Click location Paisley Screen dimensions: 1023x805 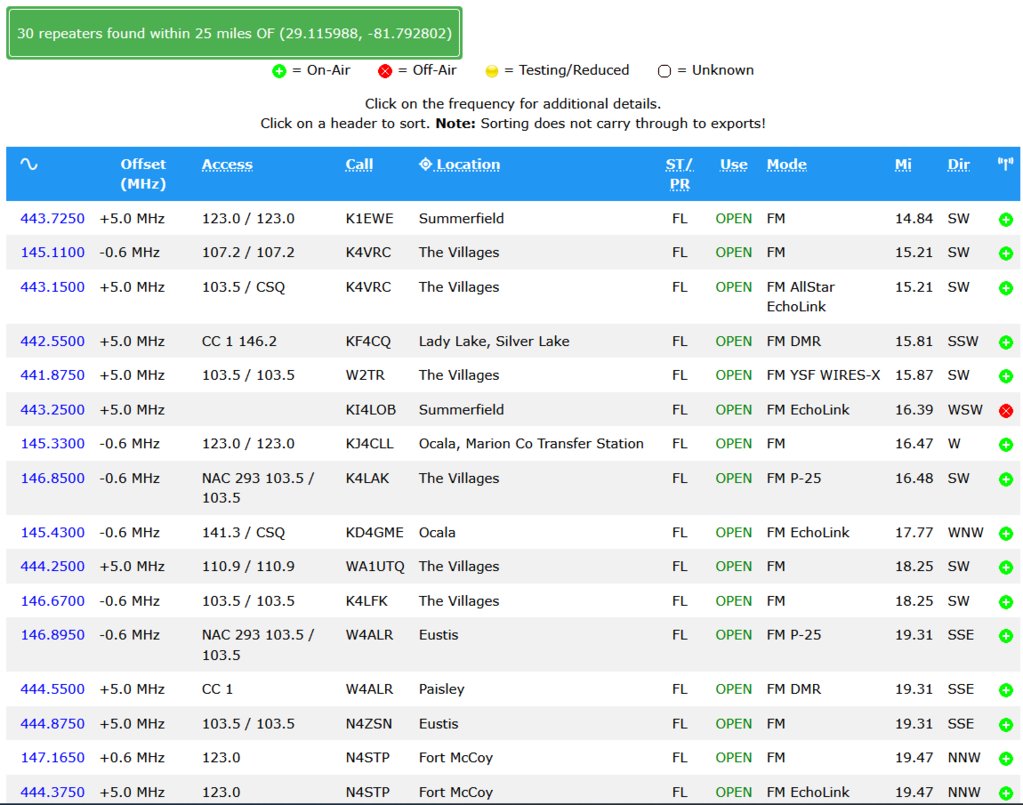[442, 689]
